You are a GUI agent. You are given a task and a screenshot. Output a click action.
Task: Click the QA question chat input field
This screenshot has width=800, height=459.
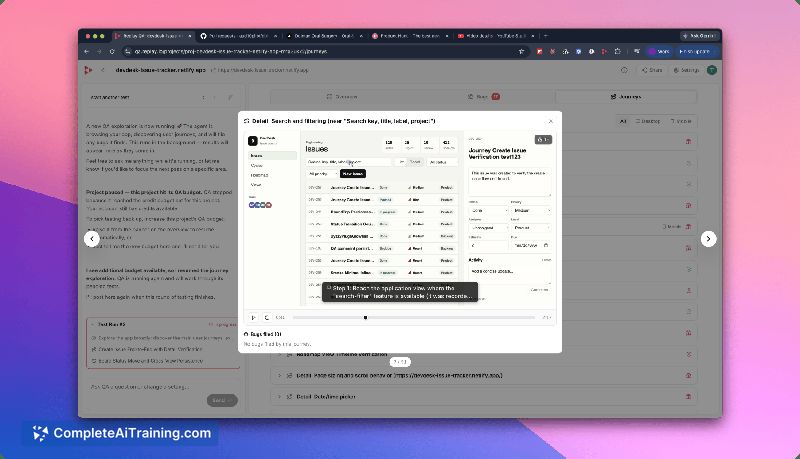click(x=161, y=387)
